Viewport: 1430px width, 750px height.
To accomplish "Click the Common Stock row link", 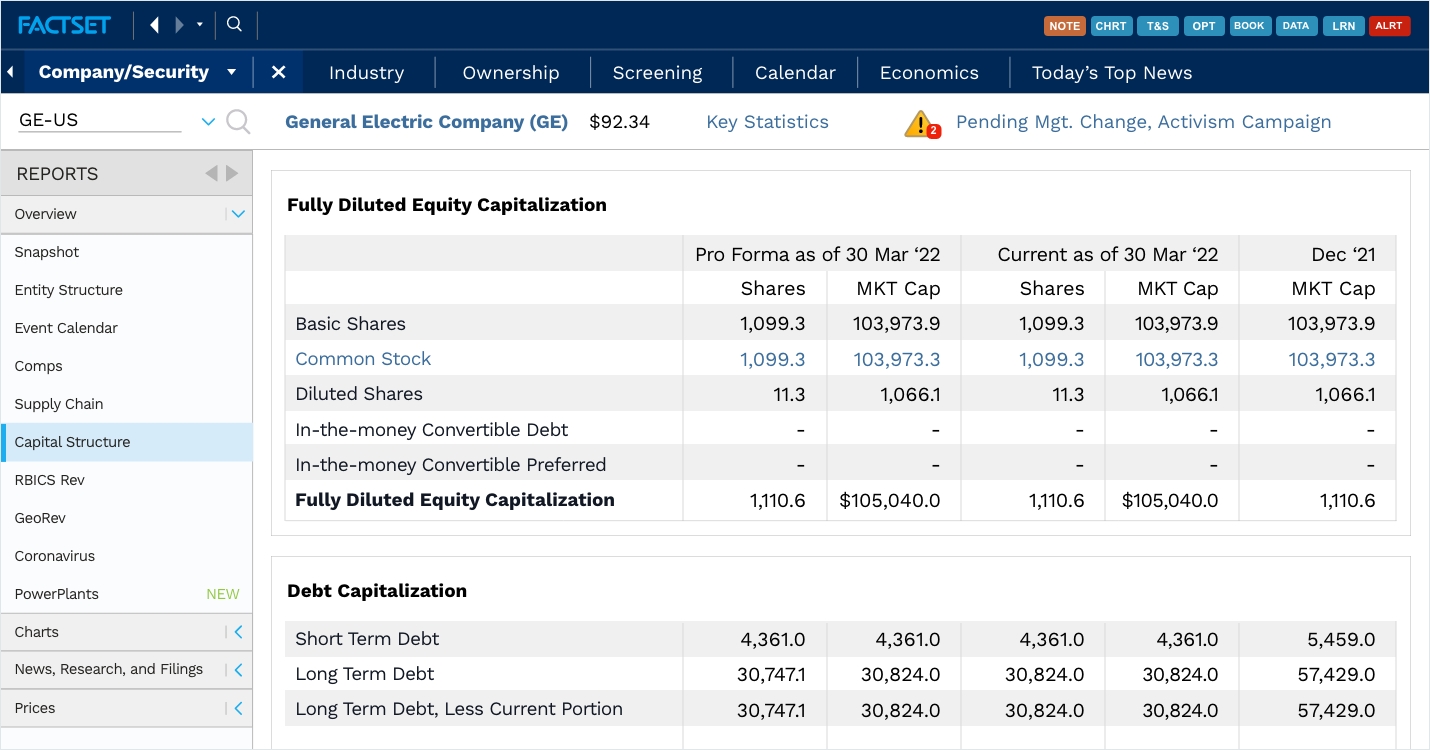I will 363,359.
